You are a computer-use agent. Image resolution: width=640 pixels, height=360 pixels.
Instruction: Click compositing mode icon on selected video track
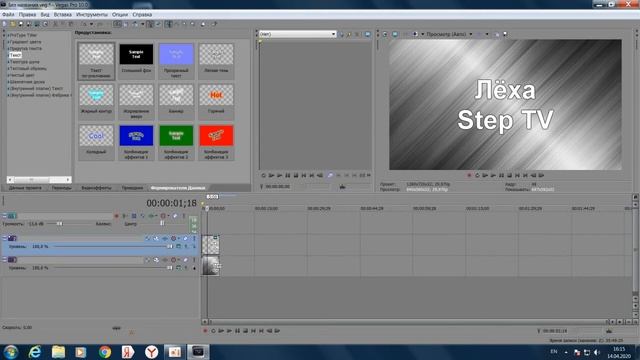coord(178,247)
